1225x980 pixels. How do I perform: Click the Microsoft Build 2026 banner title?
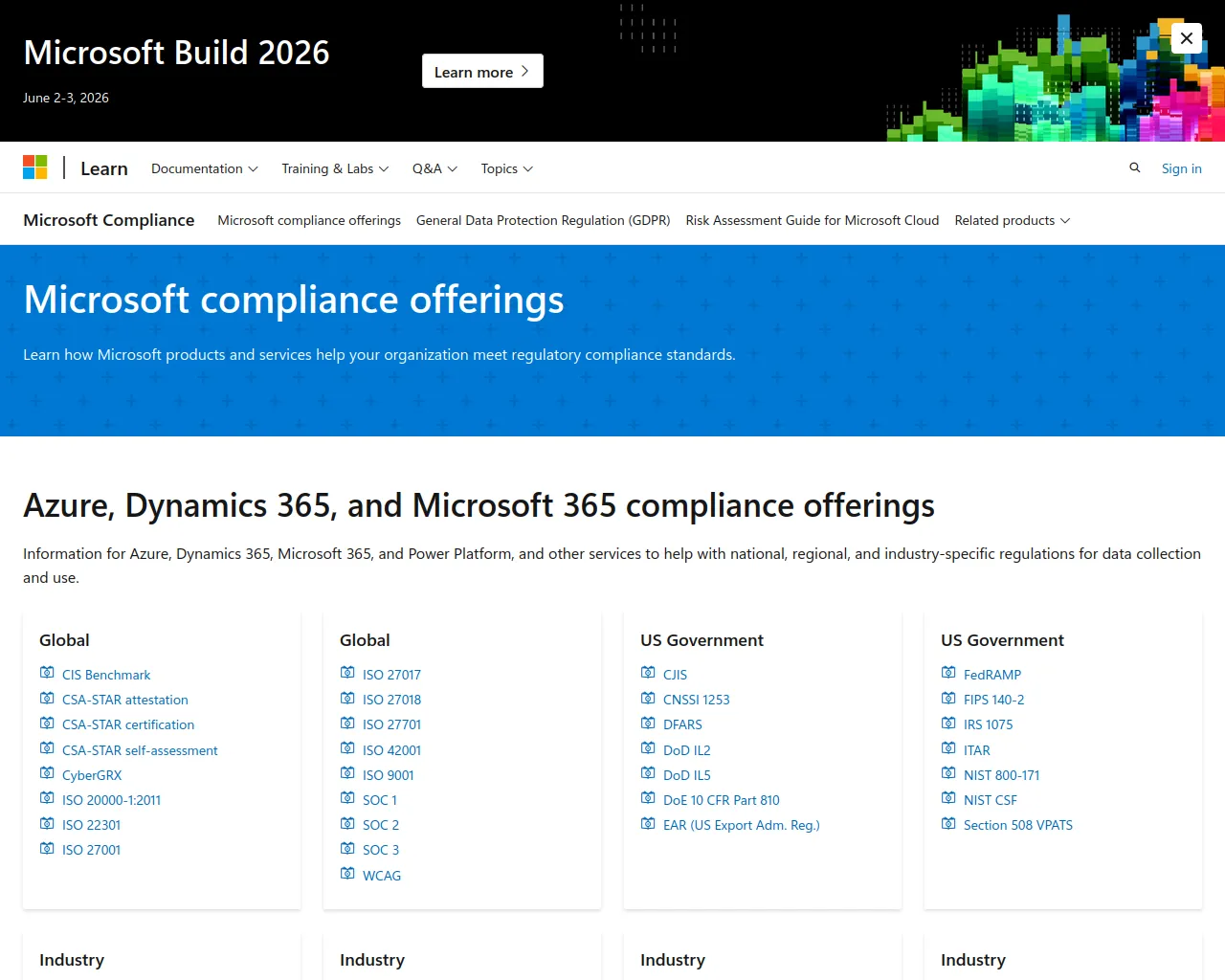coord(176,53)
